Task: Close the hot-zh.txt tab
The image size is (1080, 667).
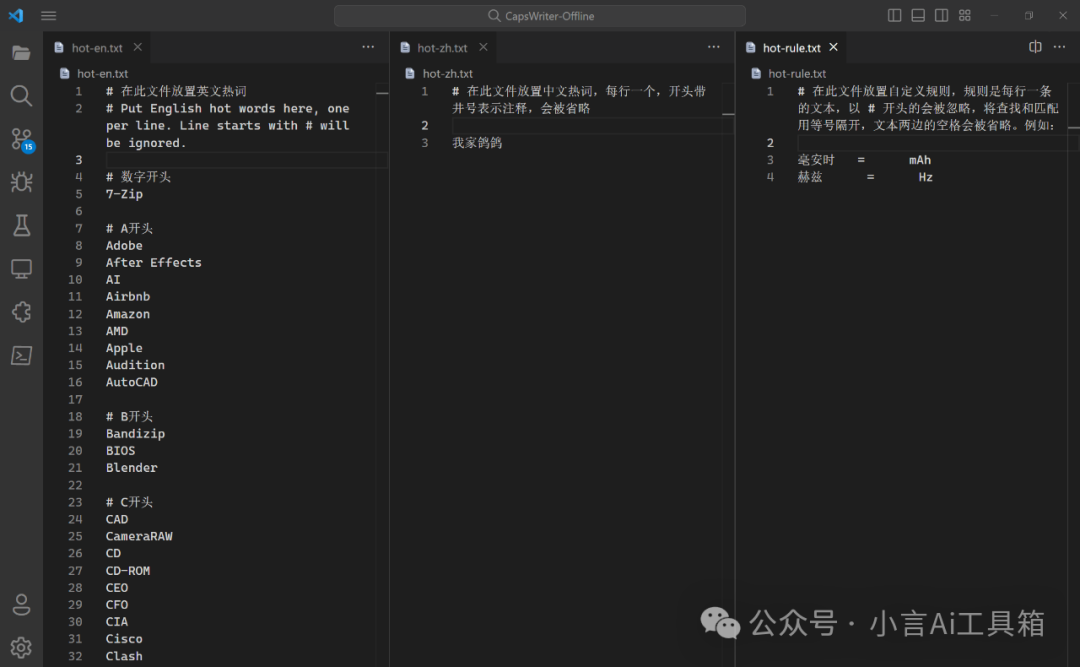Action: pos(484,47)
